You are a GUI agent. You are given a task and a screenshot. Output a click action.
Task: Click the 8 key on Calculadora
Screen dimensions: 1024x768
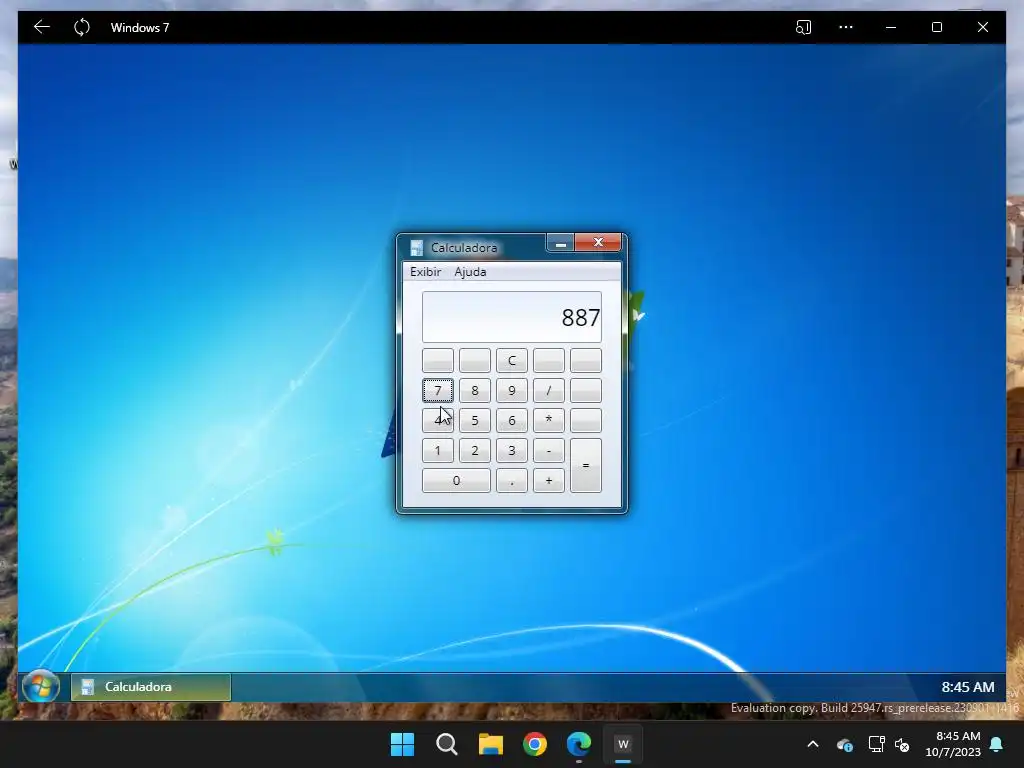(475, 391)
